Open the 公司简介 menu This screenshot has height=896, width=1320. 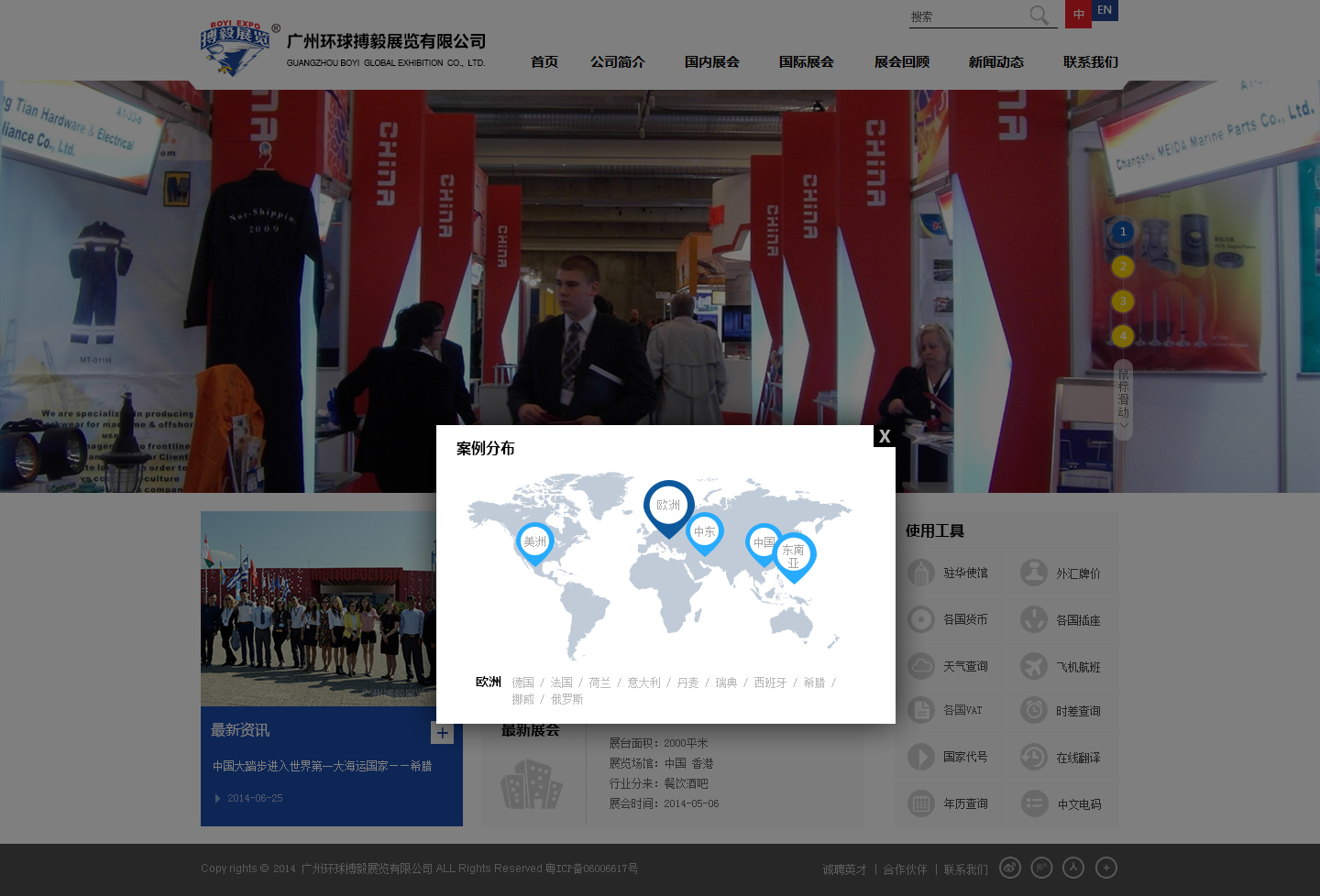[x=618, y=62]
